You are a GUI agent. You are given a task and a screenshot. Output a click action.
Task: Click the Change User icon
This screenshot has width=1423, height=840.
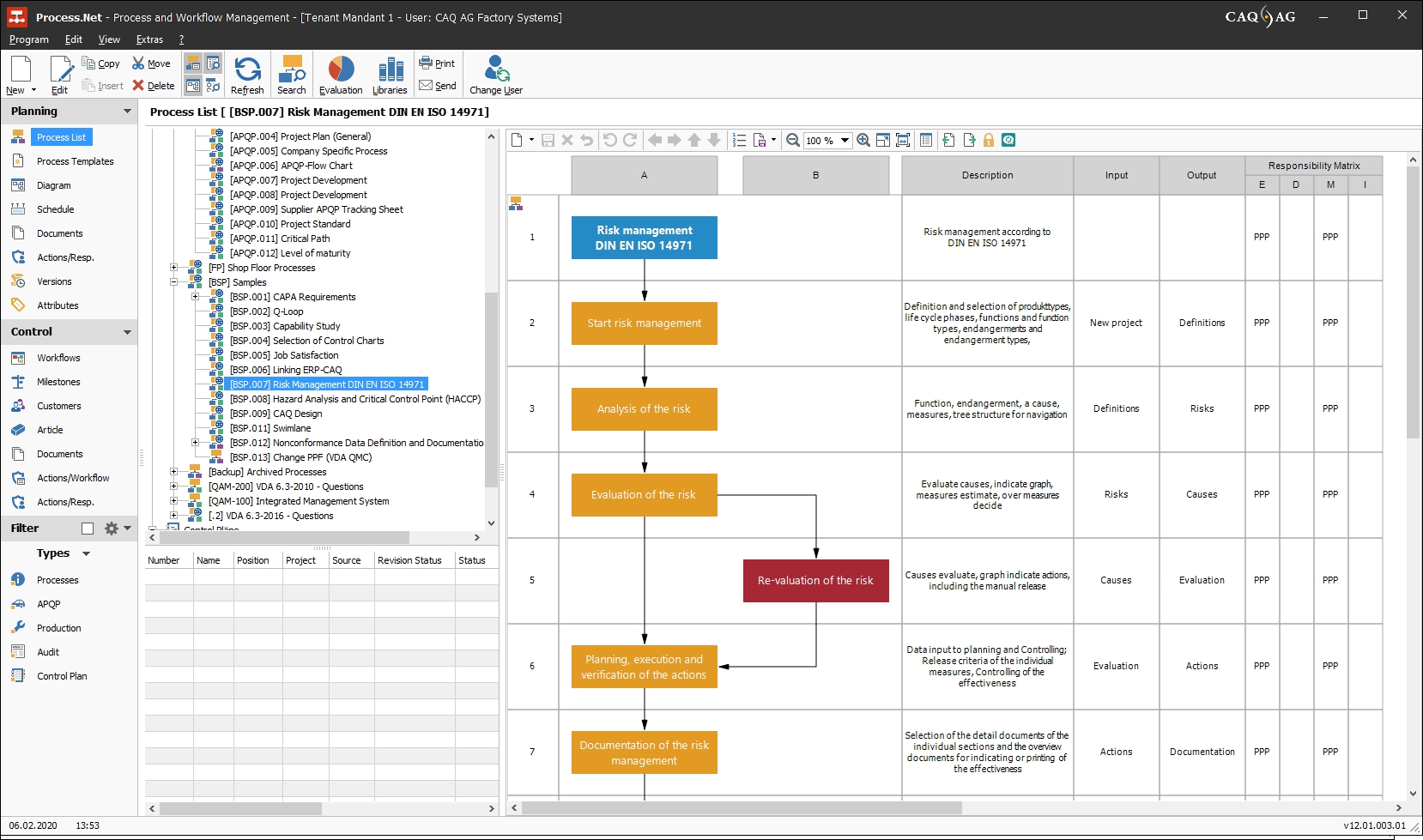[496, 69]
